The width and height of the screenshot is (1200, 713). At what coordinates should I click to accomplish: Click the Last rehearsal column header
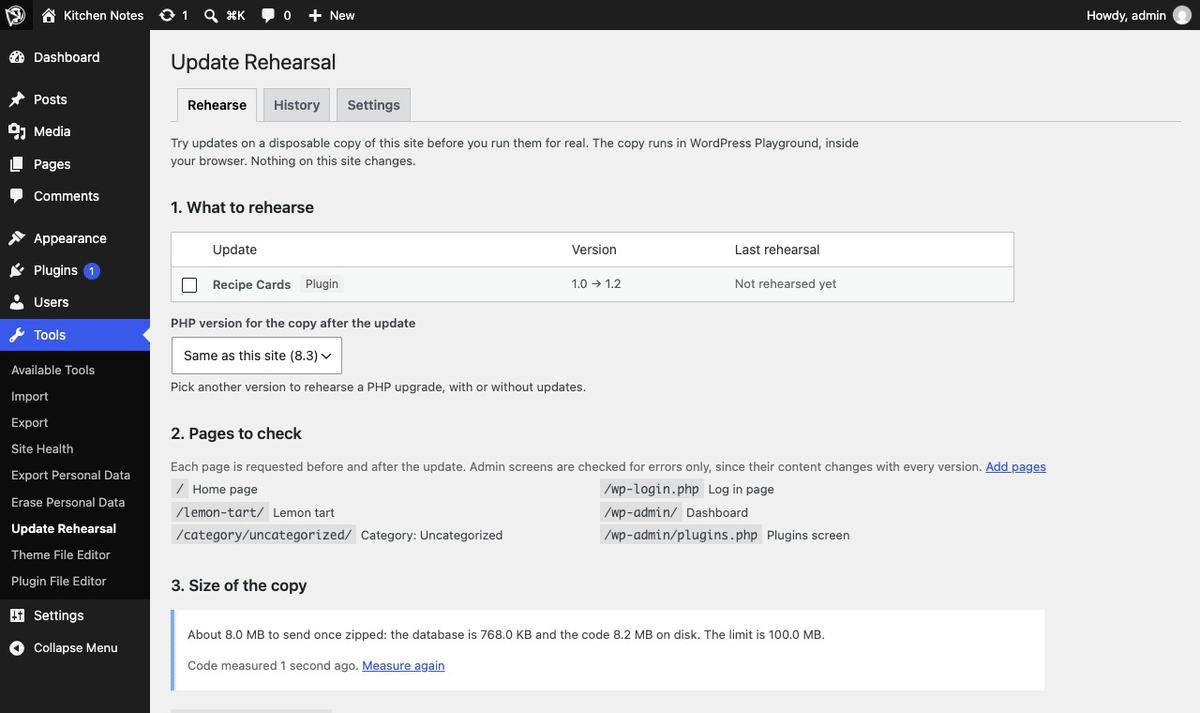point(777,249)
